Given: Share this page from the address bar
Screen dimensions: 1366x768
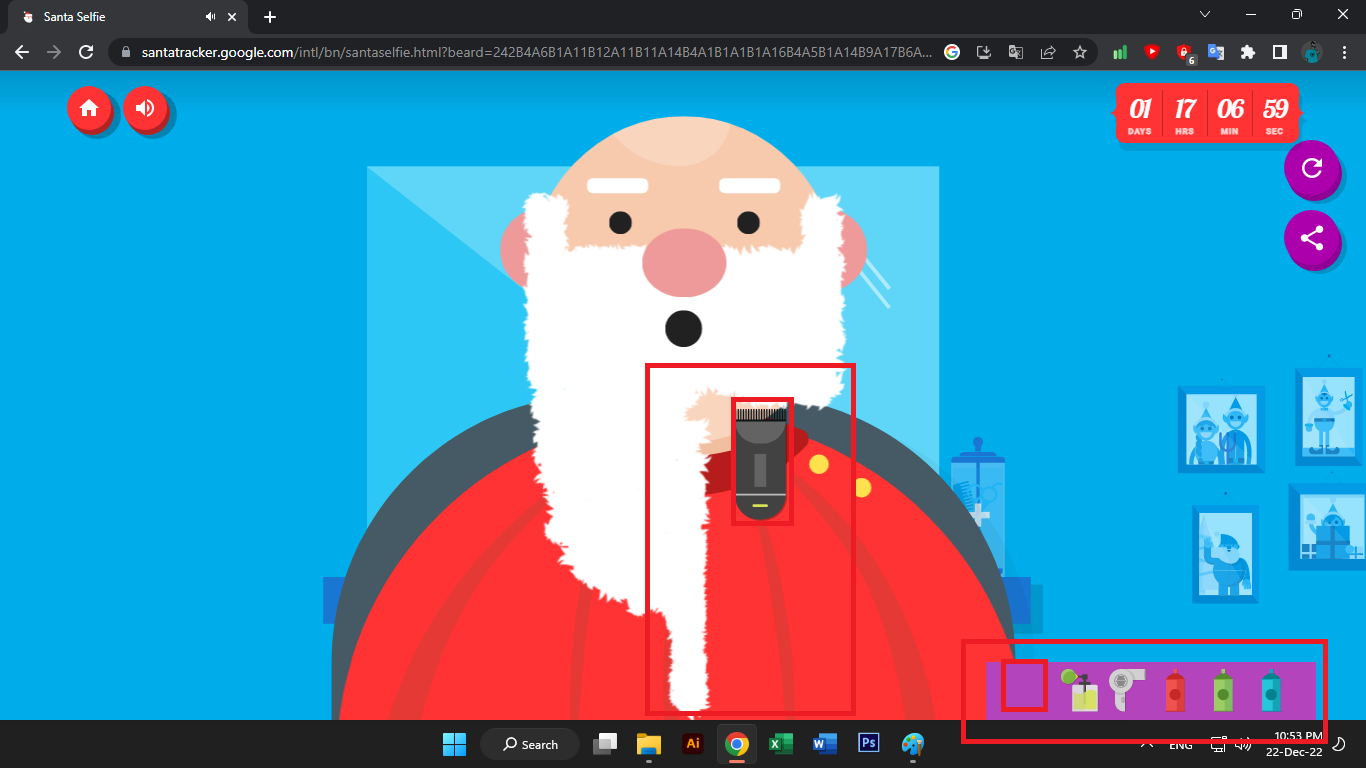Looking at the screenshot, I should pos(1048,52).
